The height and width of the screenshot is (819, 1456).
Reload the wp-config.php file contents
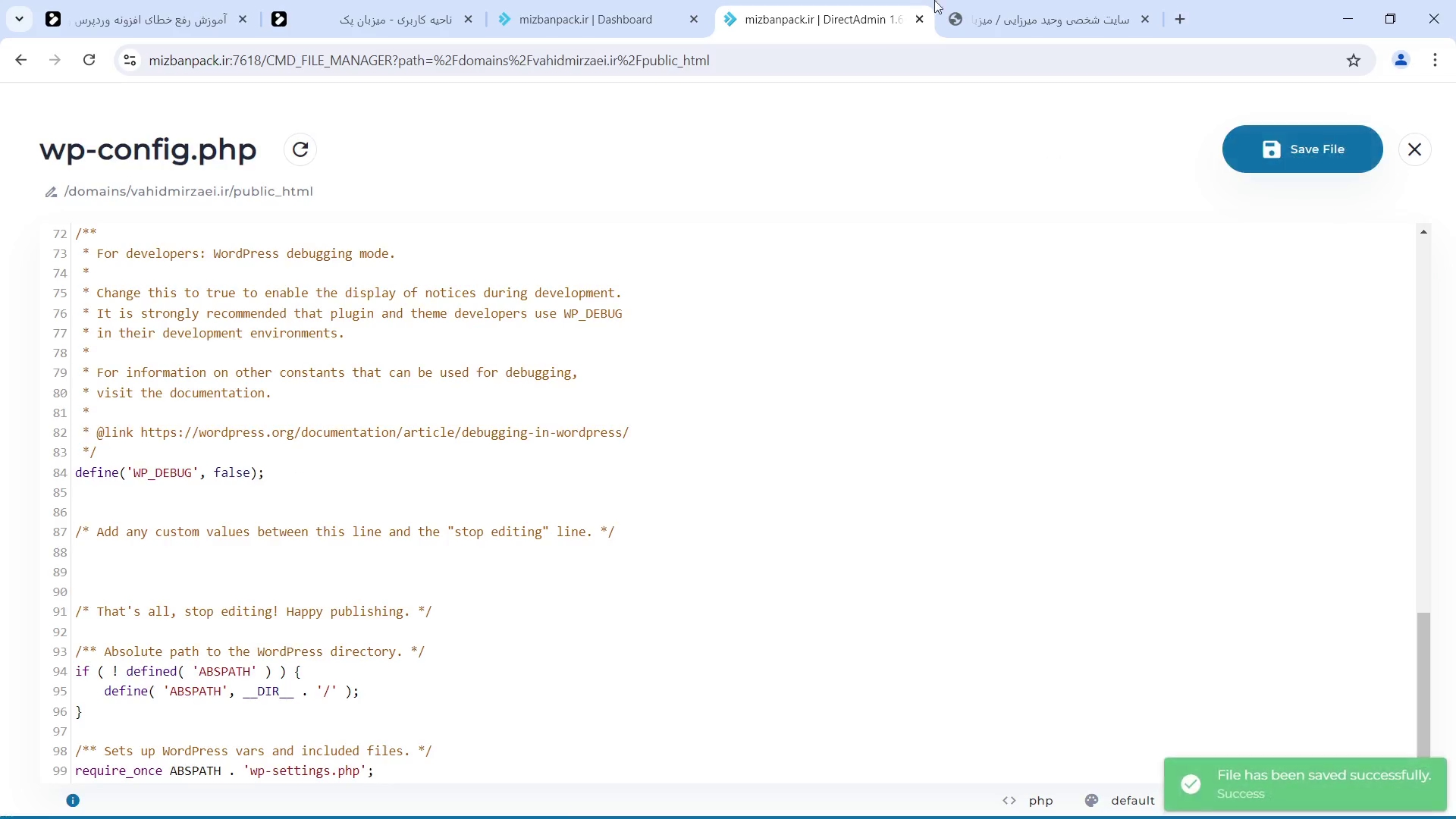coord(300,149)
